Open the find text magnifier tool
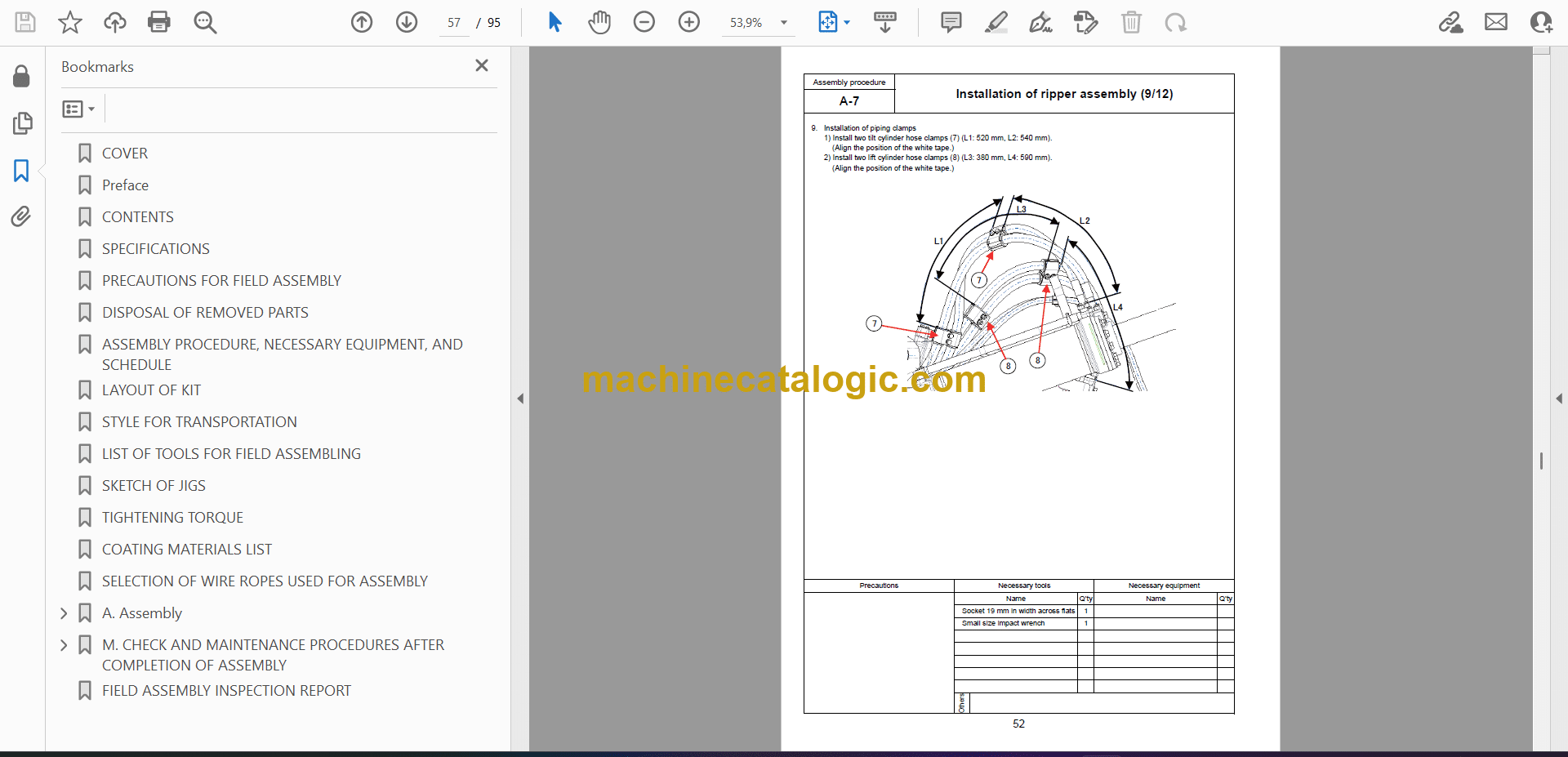The image size is (1568, 757). [205, 22]
